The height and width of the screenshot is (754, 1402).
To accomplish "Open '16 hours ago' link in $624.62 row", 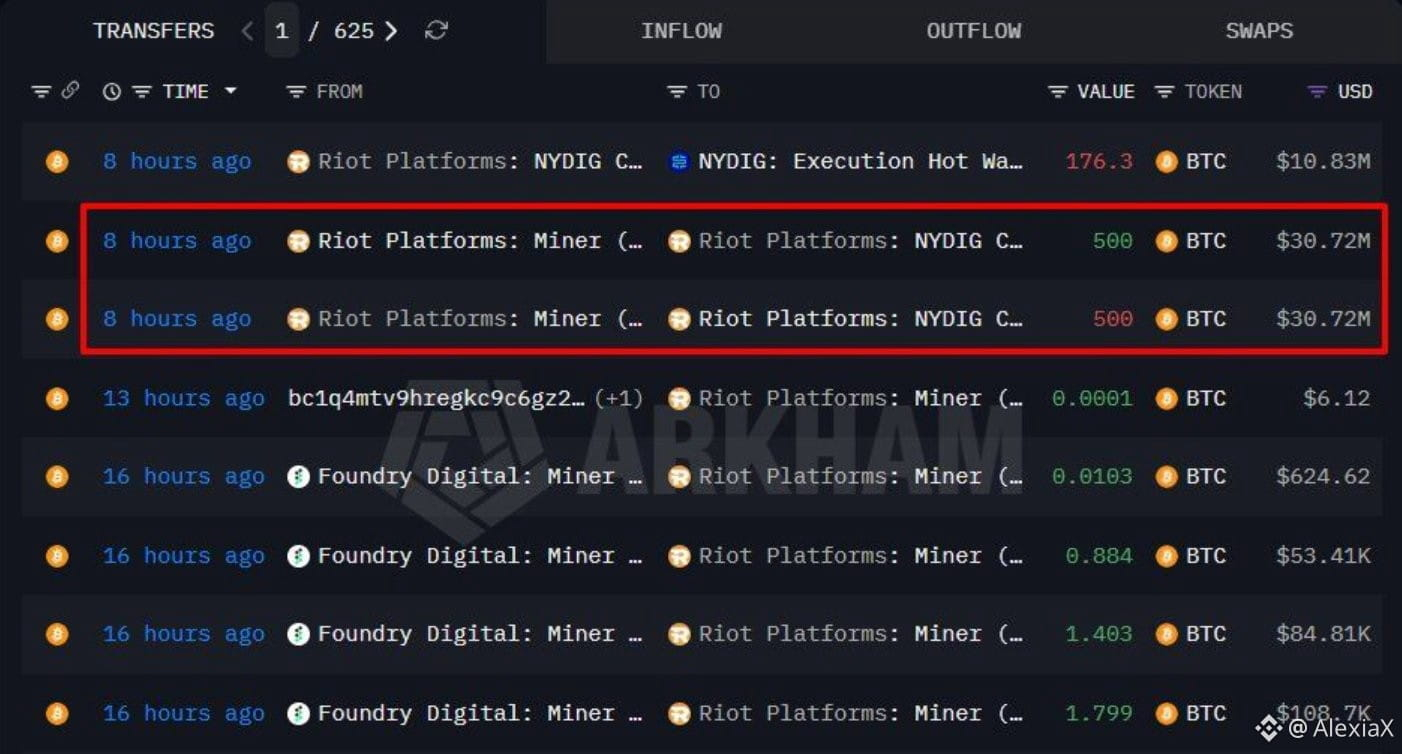I will (184, 477).
